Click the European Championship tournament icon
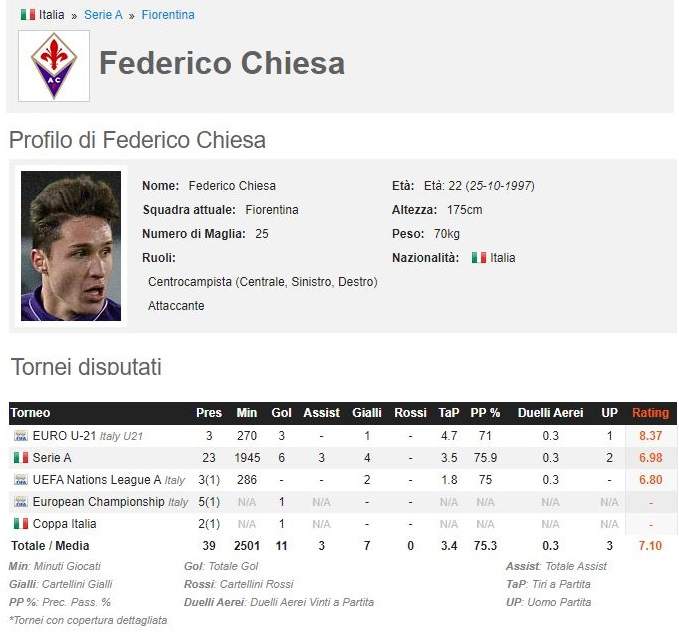The image size is (679, 634). [21, 502]
